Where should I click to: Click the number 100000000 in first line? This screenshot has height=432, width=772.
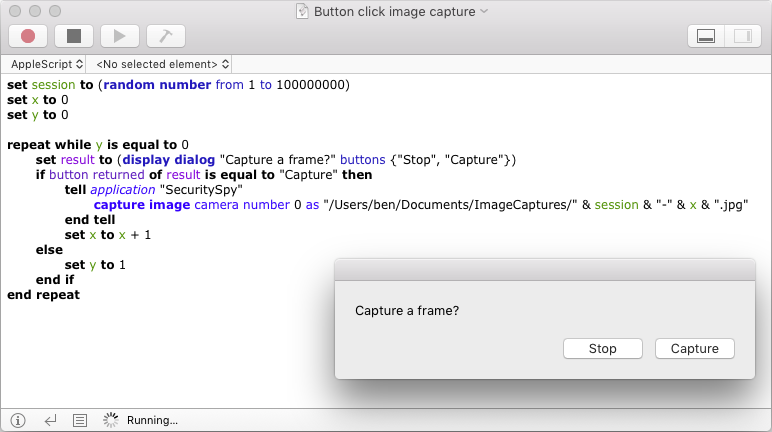(310, 85)
